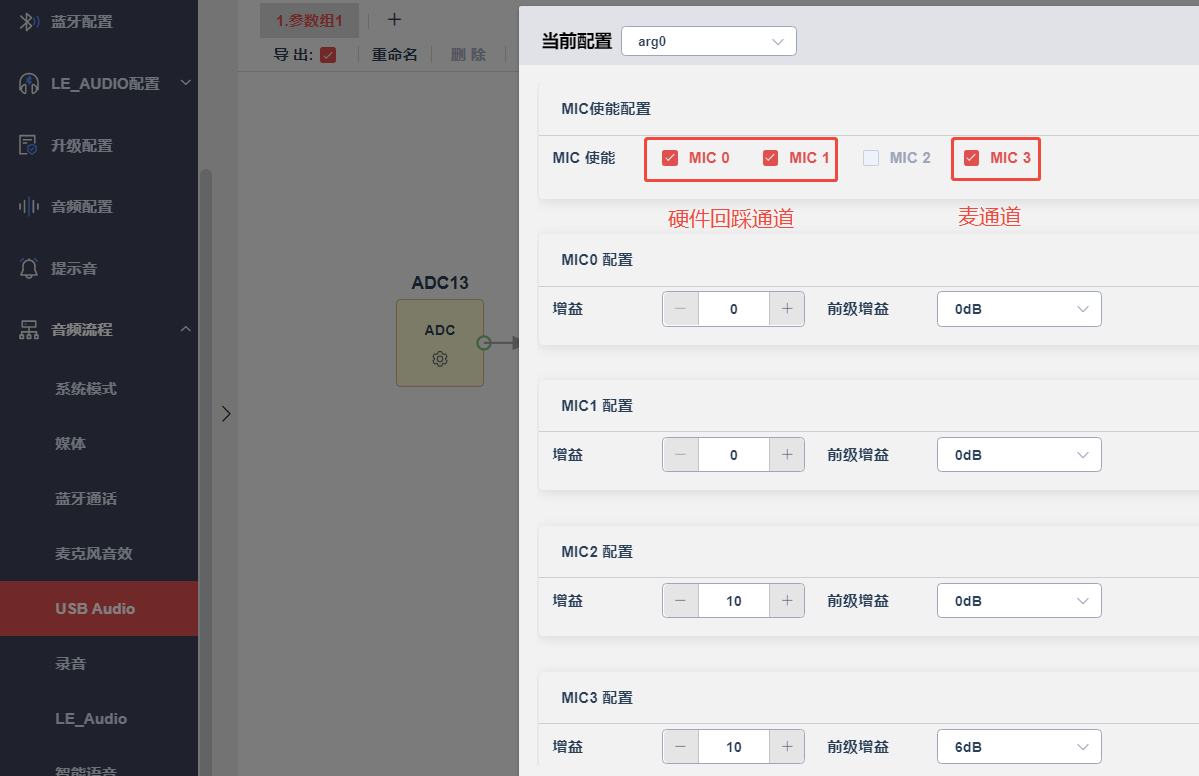Screen dimensions: 1199x776
Task: Expand the side panel with the right arrow
Action: pyautogui.click(x=226, y=414)
